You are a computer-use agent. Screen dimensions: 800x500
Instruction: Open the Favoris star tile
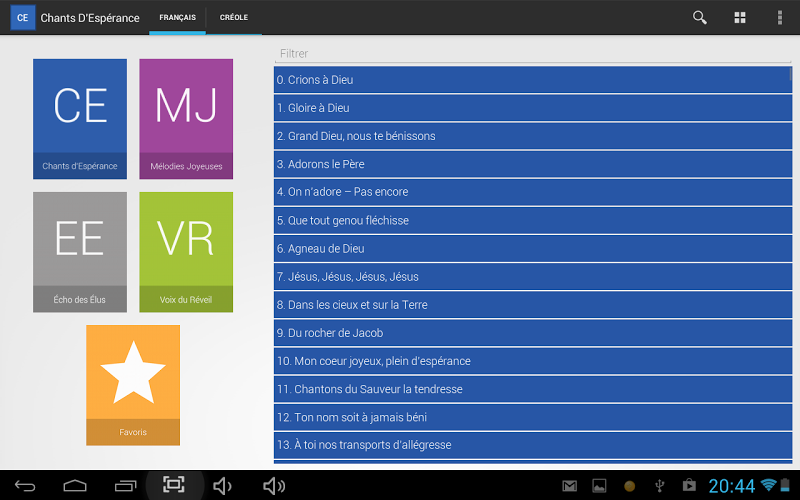pyautogui.click(x=133, y=385)
